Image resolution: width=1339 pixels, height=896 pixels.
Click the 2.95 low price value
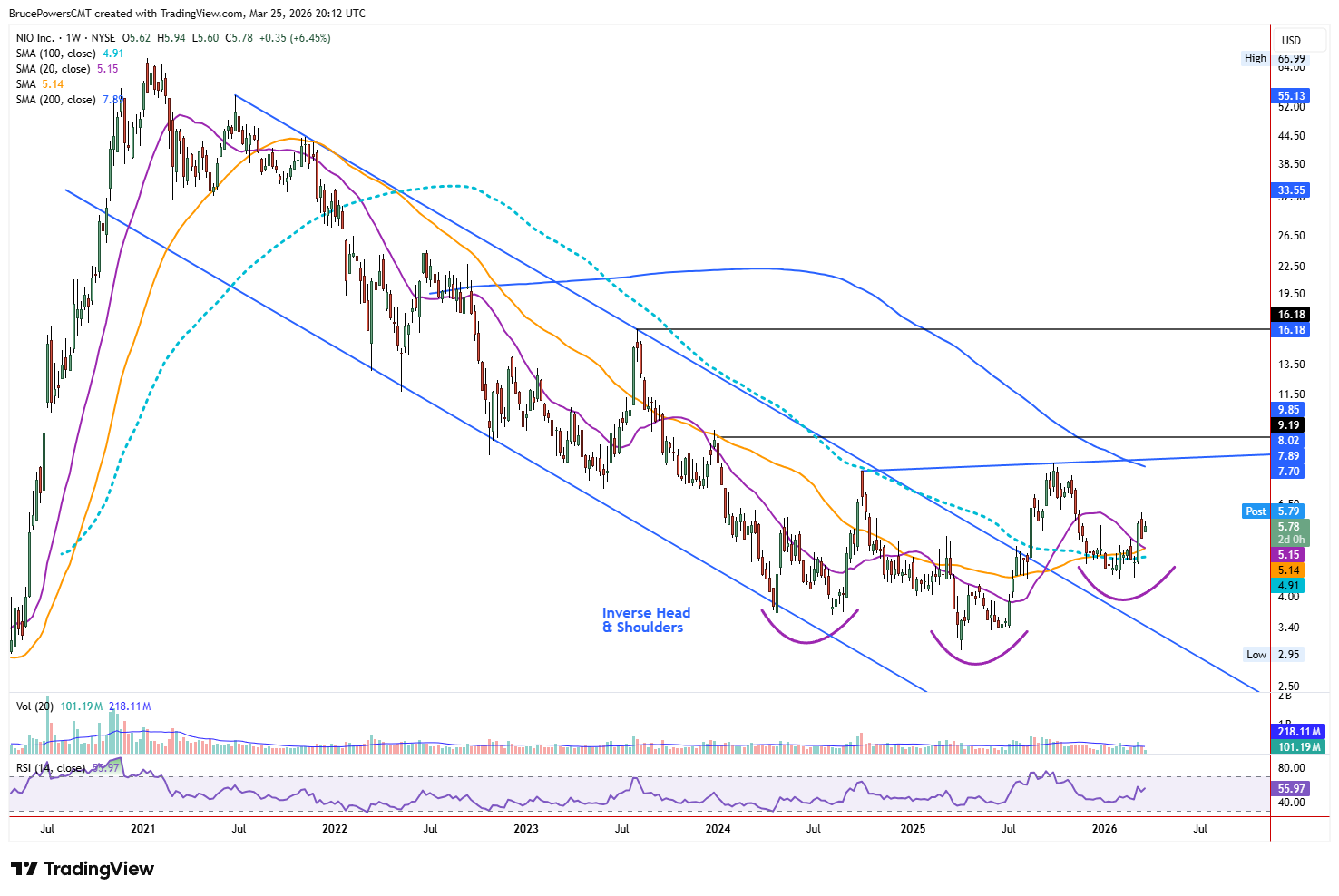(1288, 655)
